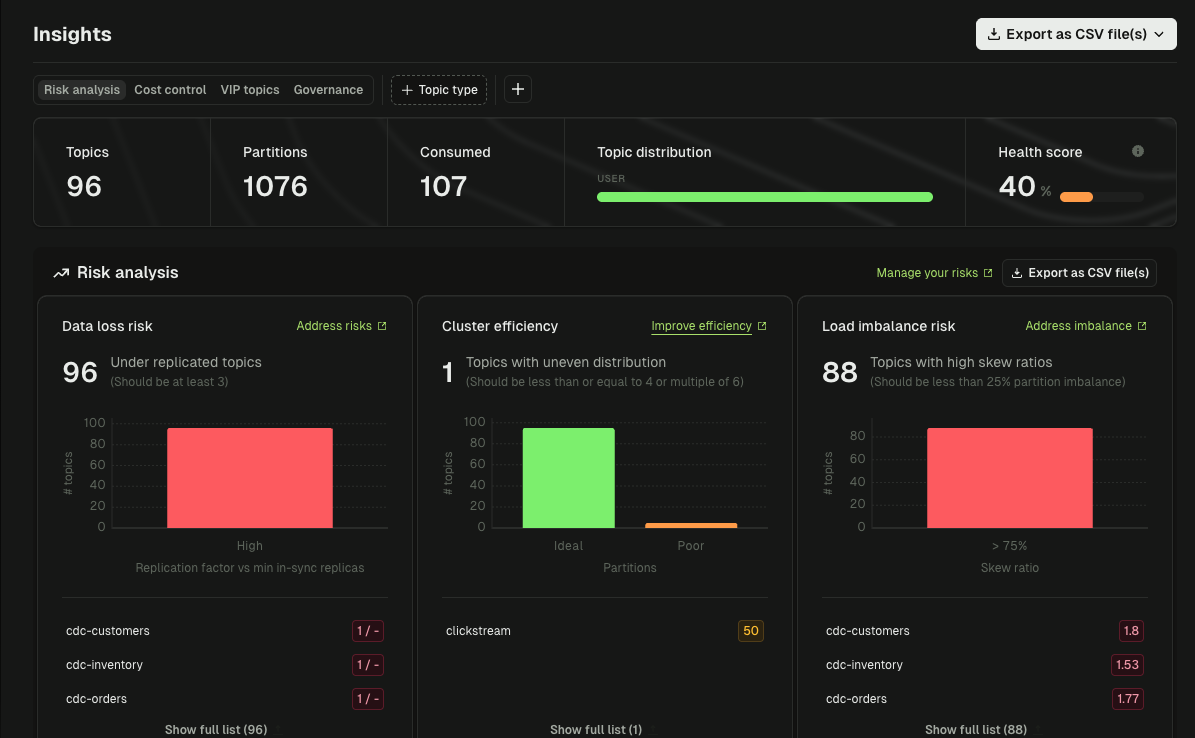Click the download icon on the top Export button
Screen dimensions: 1195x738
[993, 33]
